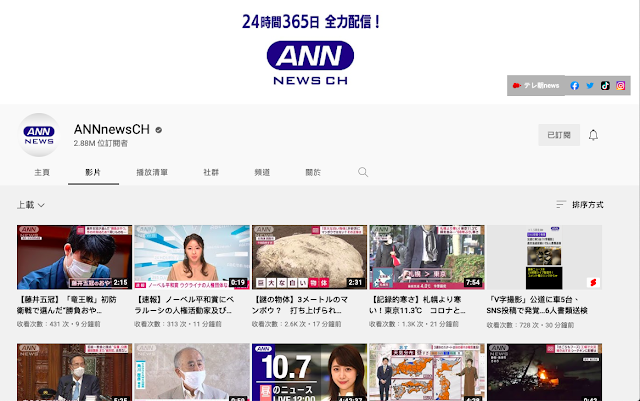Click the ANN NEWS channel avatar
Viewport: 640px width, 401px height.
[39, 135]
